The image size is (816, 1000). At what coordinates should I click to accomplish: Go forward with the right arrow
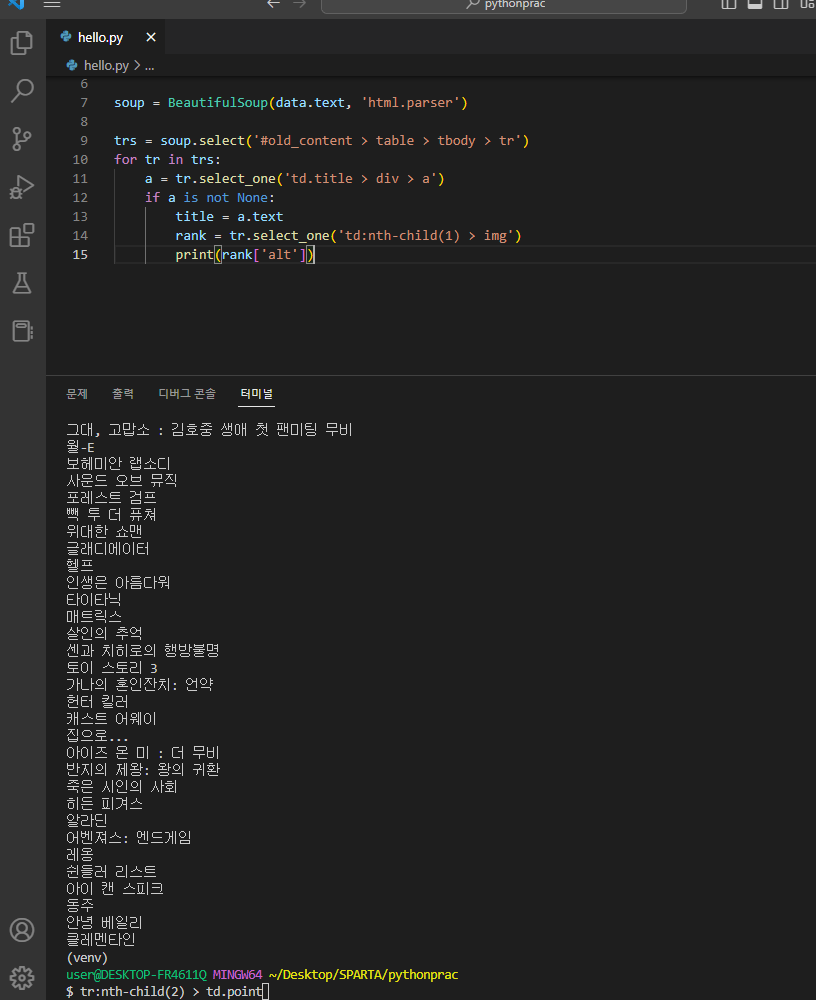tap(300, 4)
